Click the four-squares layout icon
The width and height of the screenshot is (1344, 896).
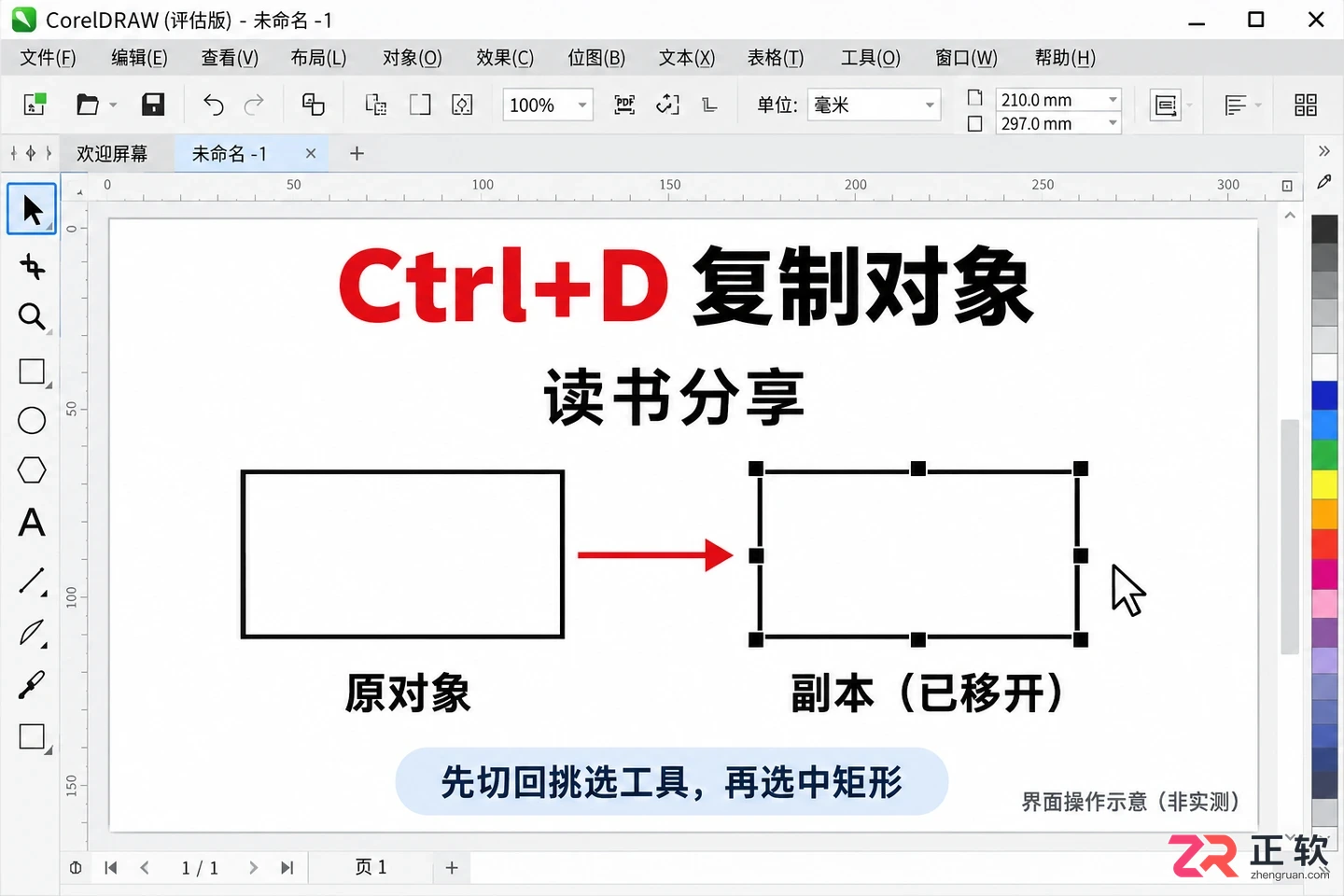(x=1306, y=105)
